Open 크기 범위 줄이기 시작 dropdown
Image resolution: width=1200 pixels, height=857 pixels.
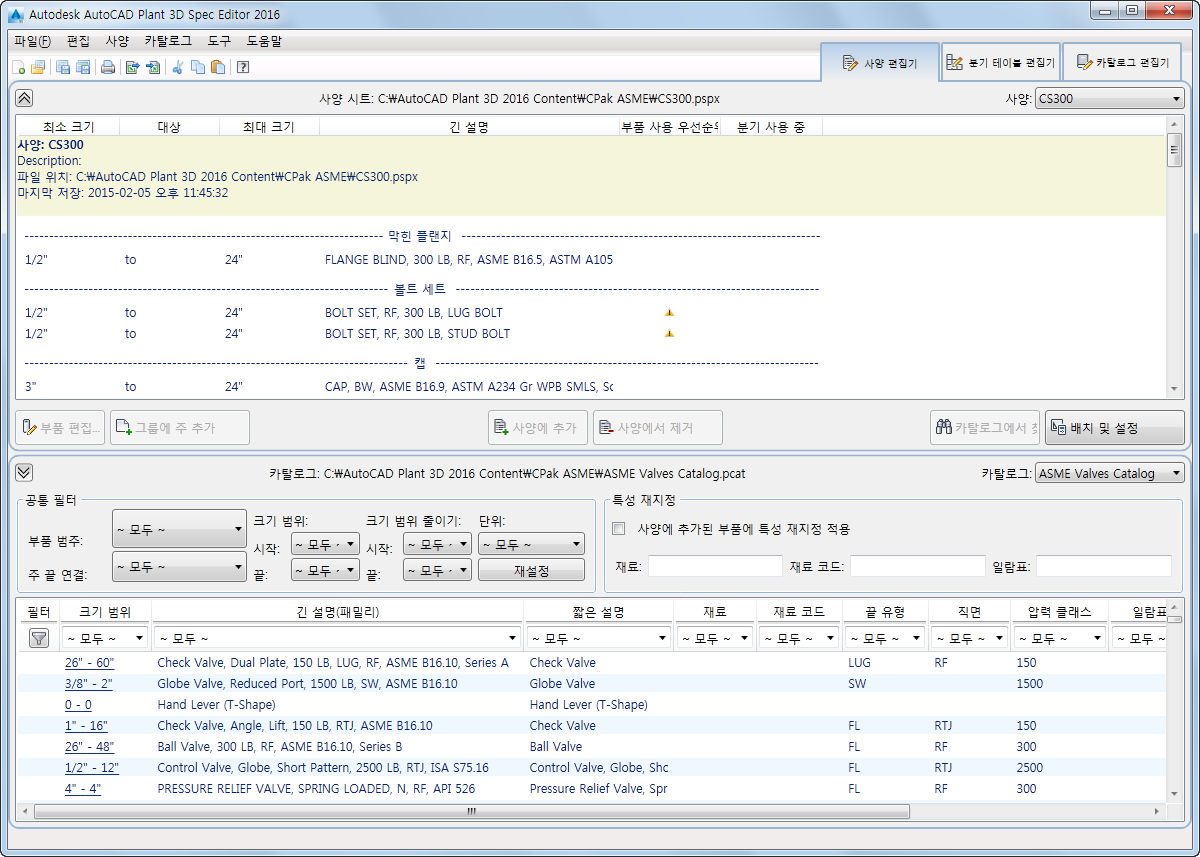coord(437,545)
